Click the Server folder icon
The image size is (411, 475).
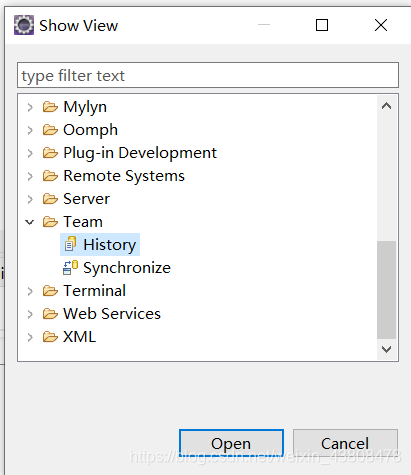coord(50,199)
